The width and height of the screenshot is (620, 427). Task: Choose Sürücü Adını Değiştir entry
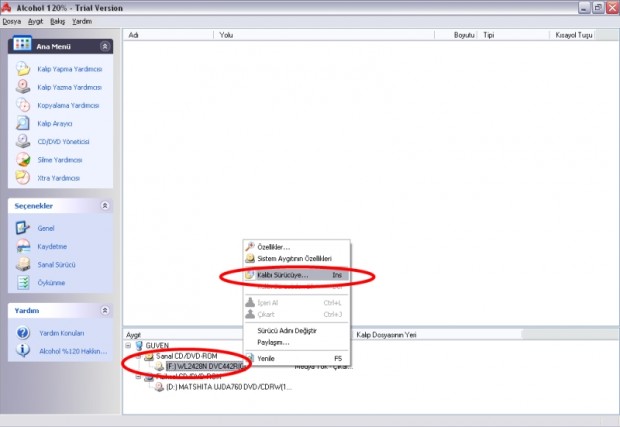tap(297, 331)
